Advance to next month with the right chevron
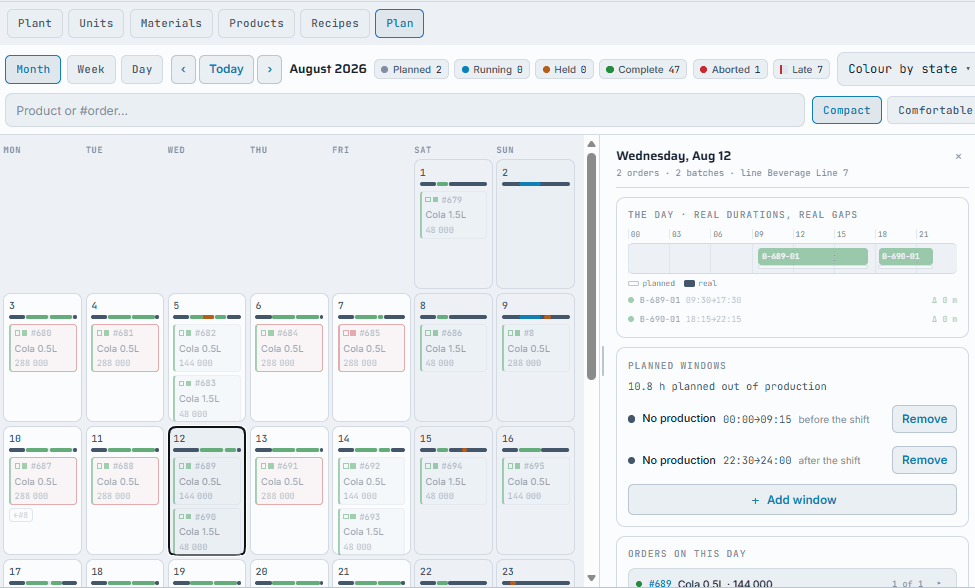The height and width of the screenshot is (588, 975). (269, 70)
